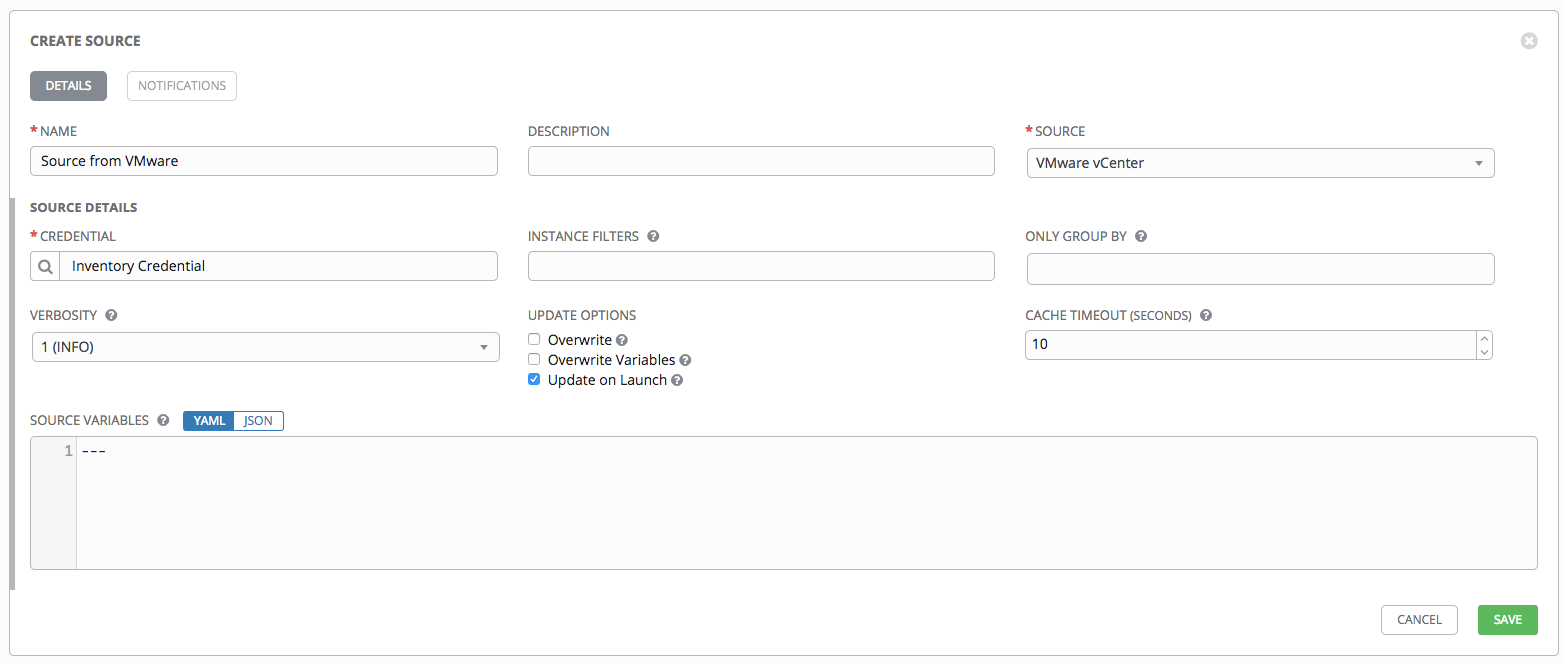Select YAML format for source variables
Screen dimensions: 1565x663
click(209, 421)
